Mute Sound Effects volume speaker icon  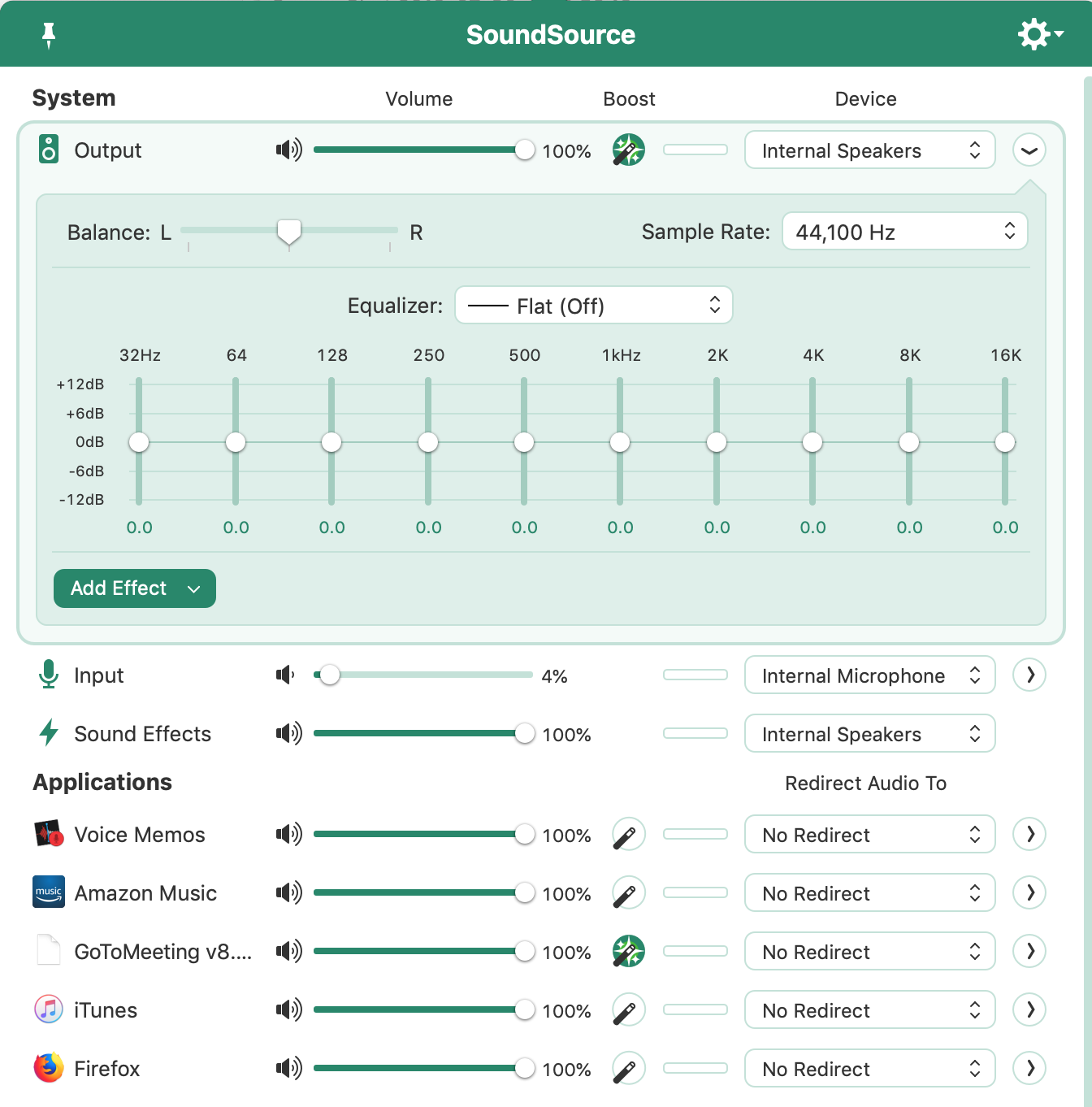click(x=288, y=733)
